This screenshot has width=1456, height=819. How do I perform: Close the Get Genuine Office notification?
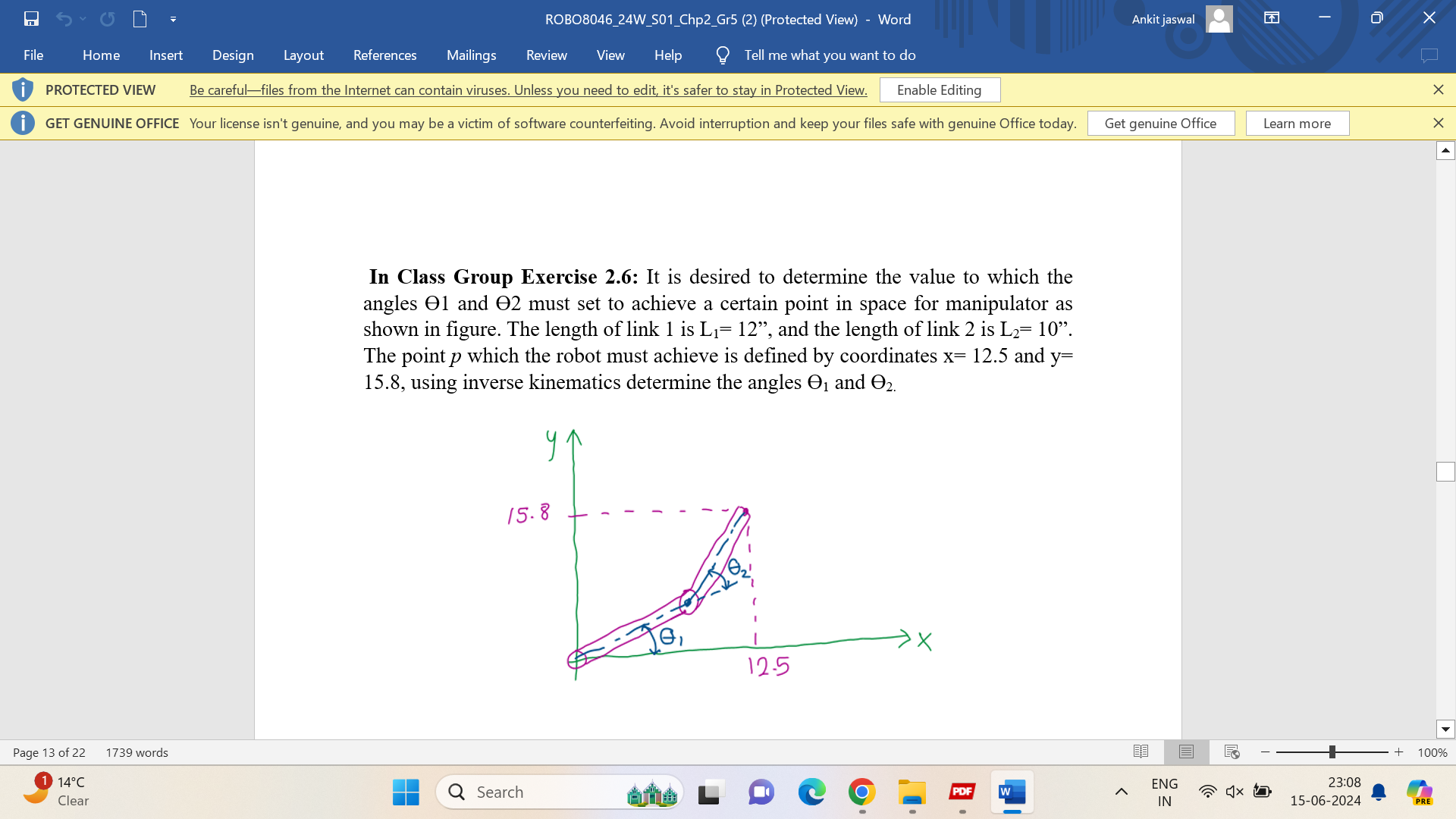pyautogui.click(x=1438, y=123)
